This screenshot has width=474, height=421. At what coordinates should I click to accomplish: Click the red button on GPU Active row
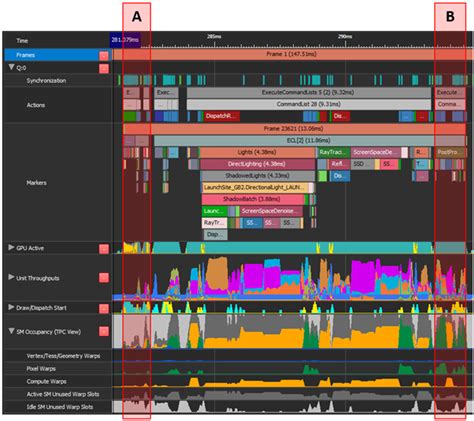pyautogui.click(x=104, y=249)
